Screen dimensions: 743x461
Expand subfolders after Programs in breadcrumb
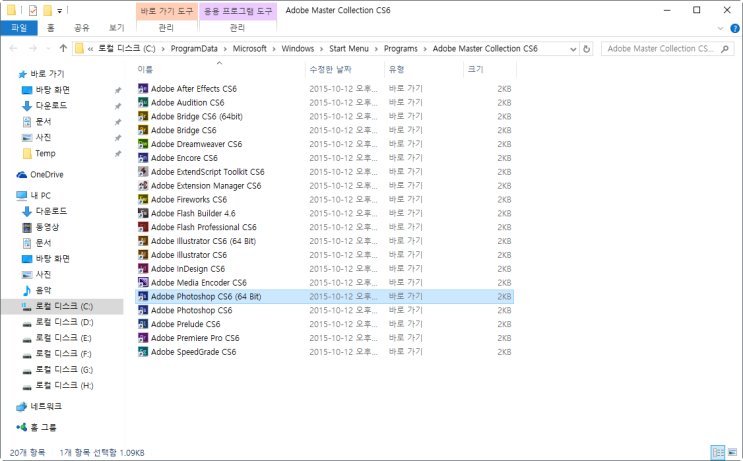click(425, 49)
